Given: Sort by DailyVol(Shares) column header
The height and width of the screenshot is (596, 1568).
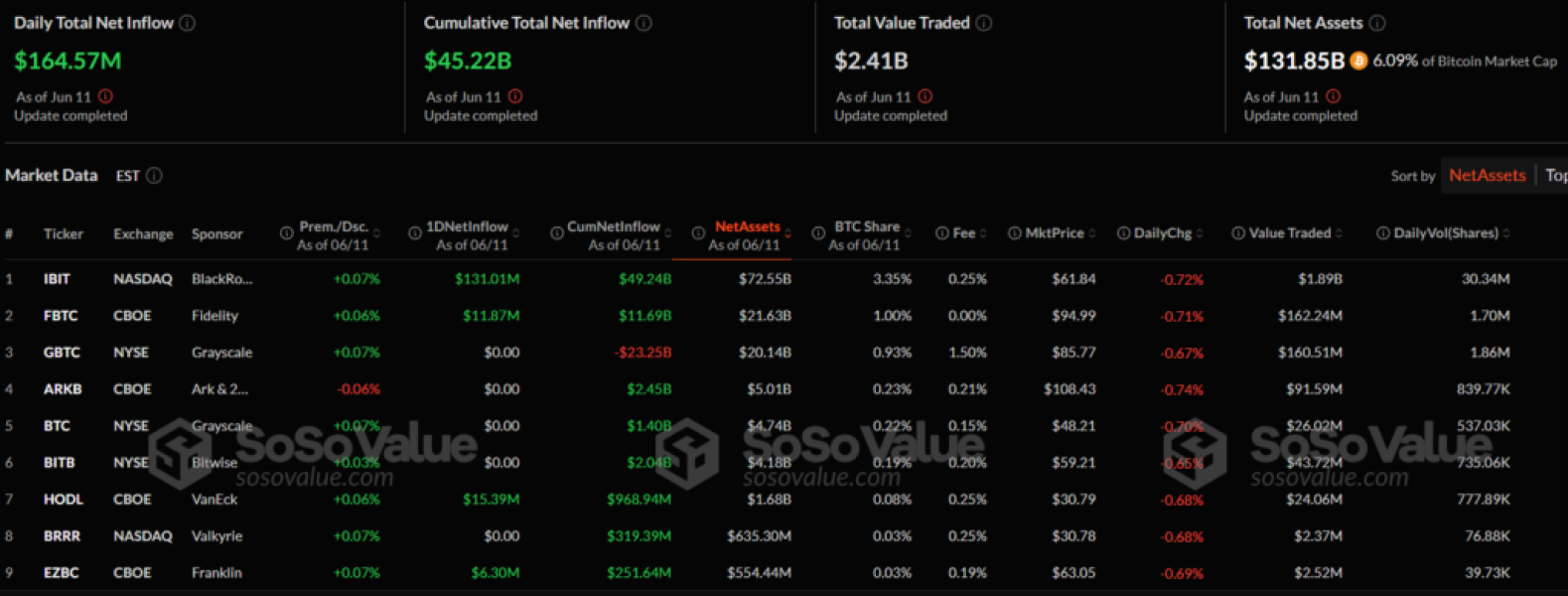Looking at the screenshot, I should [x=1446, y=233].
